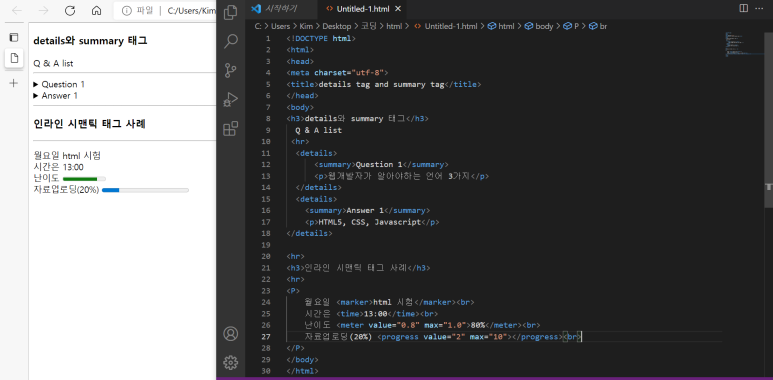This screenshot has height=380, width=773.
Task: Go to the browser home page
Action: (x=97, y=11)
